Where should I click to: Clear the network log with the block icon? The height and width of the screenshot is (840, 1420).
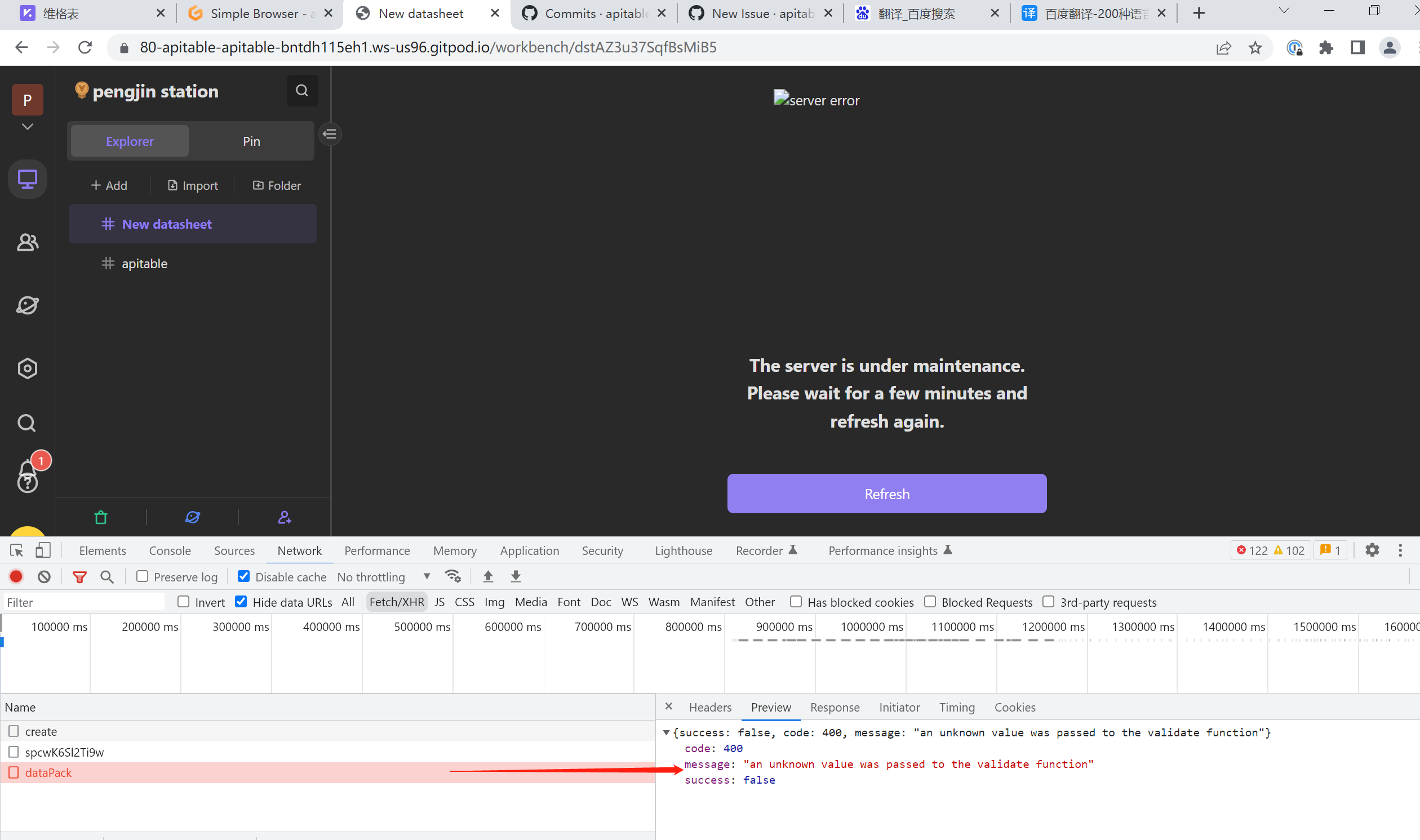[45, 577]
